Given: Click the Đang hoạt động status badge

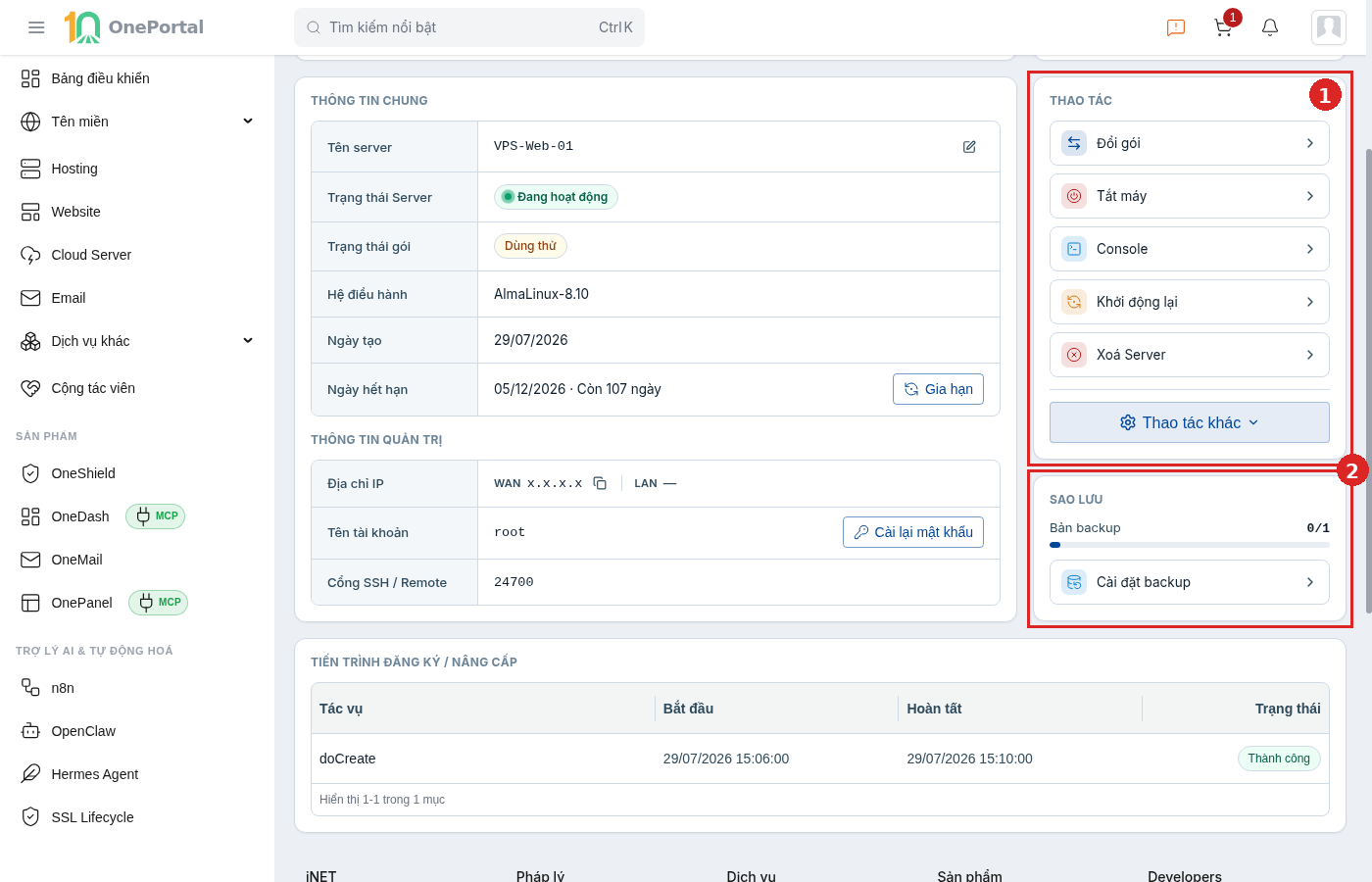Looking at the screenshot, I should 556,197.
